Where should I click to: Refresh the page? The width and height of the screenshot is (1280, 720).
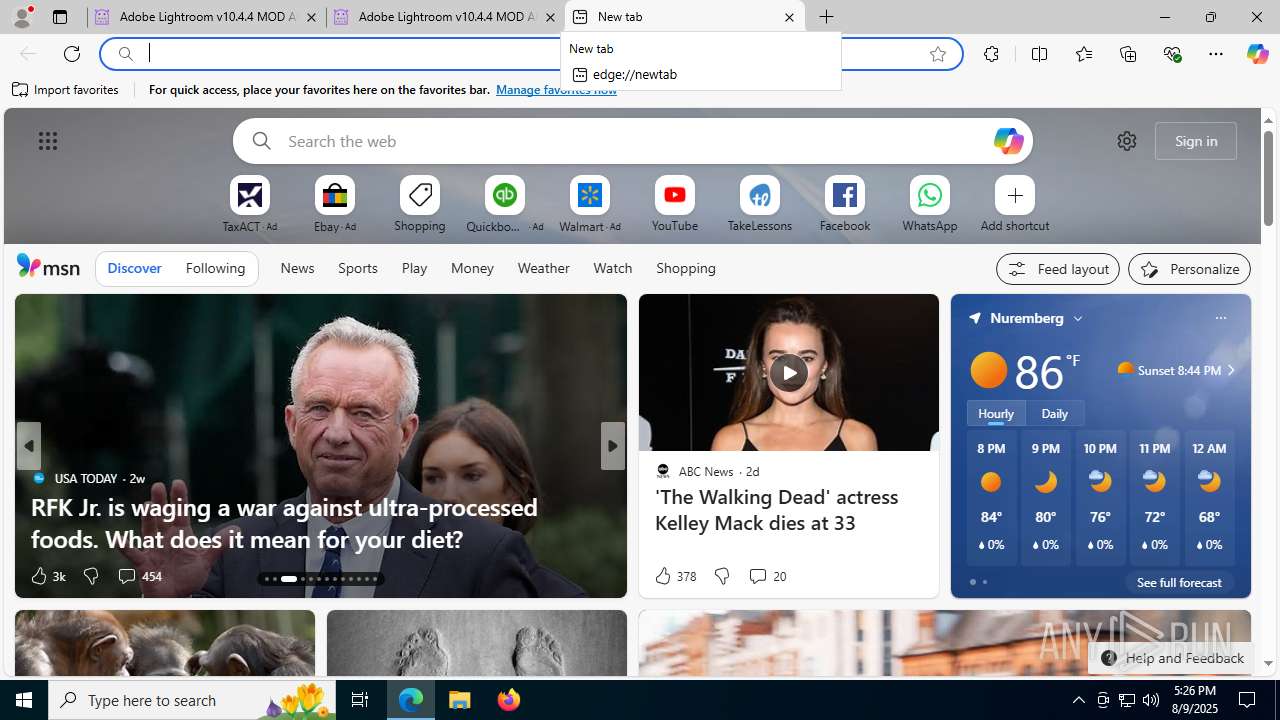tap(72, 54)
